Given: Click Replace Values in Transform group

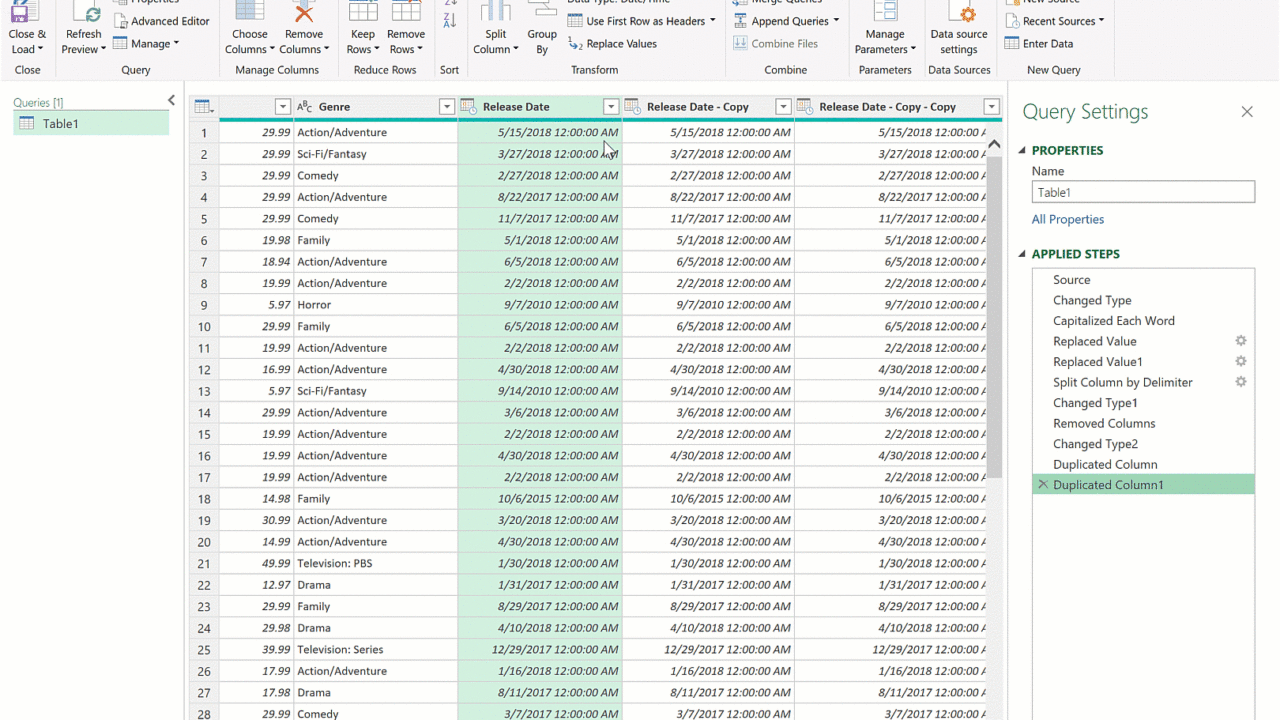Looking at the screenshot, I should [x=612, y=44].
